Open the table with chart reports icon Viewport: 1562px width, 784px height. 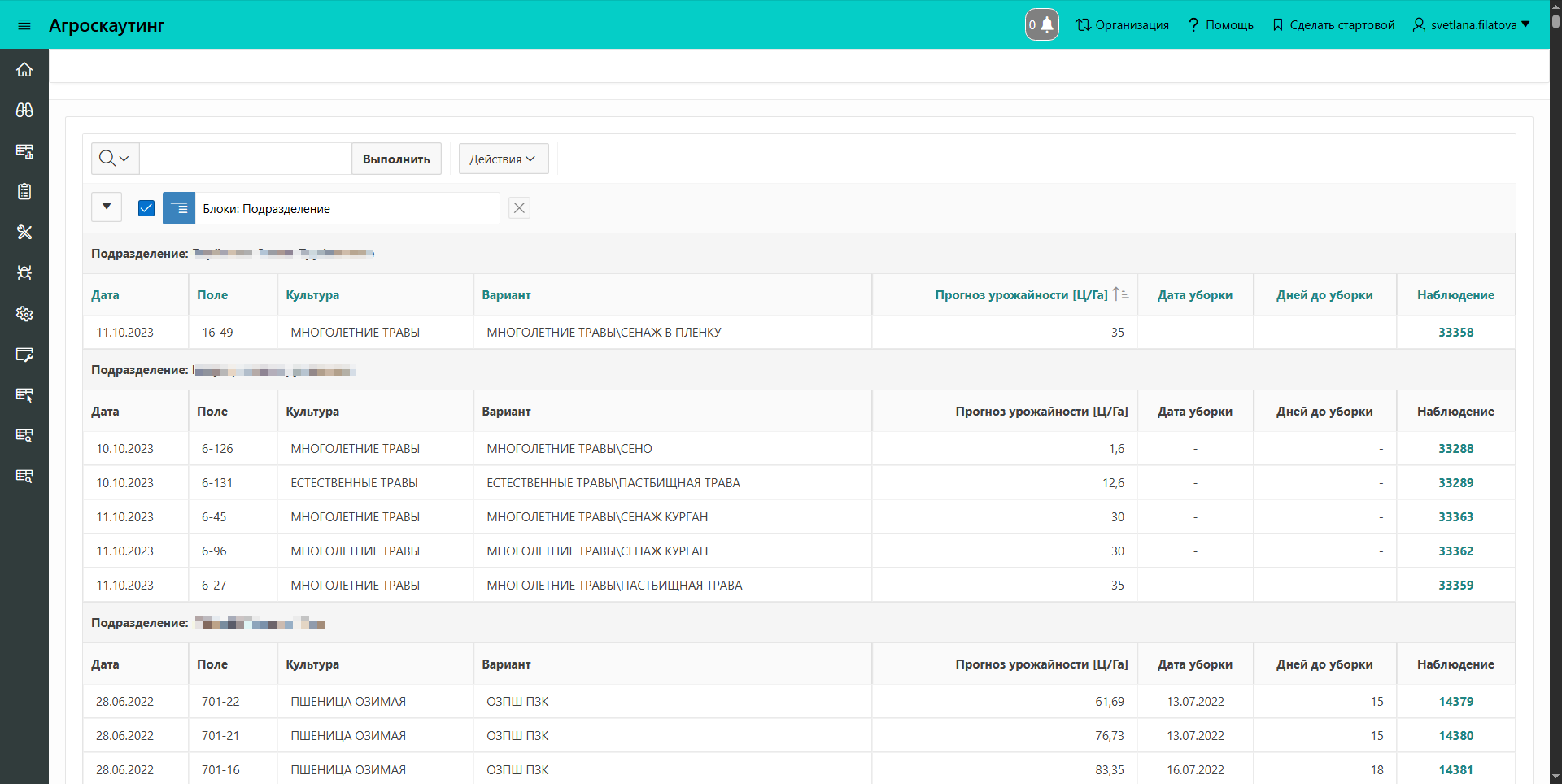pos(24,151)
